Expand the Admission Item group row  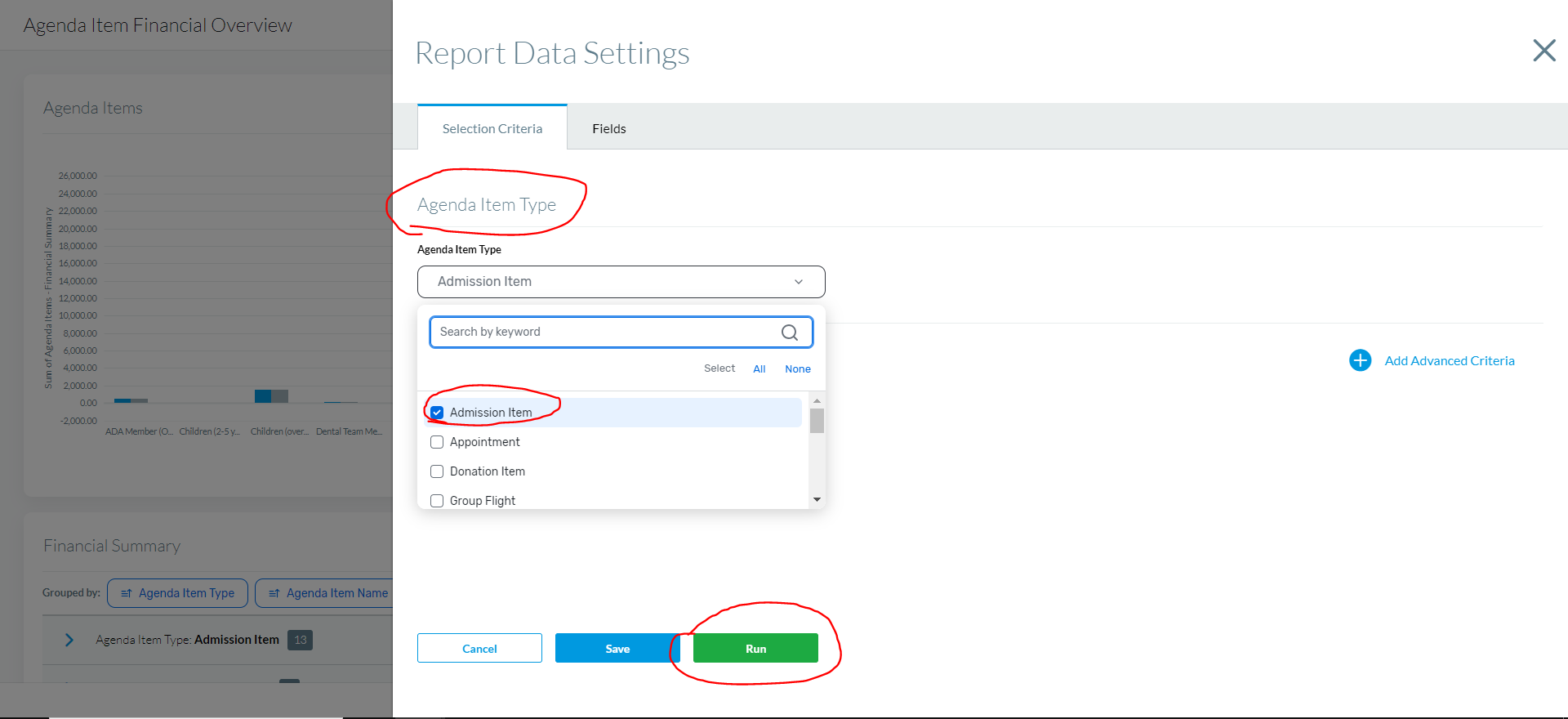pos(69,640)
